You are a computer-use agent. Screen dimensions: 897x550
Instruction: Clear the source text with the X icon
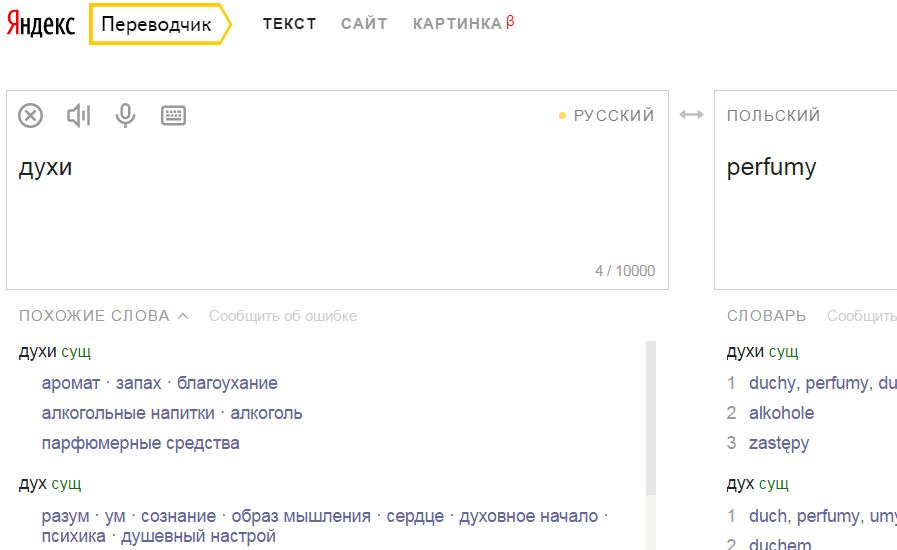[x=30, y=116]
